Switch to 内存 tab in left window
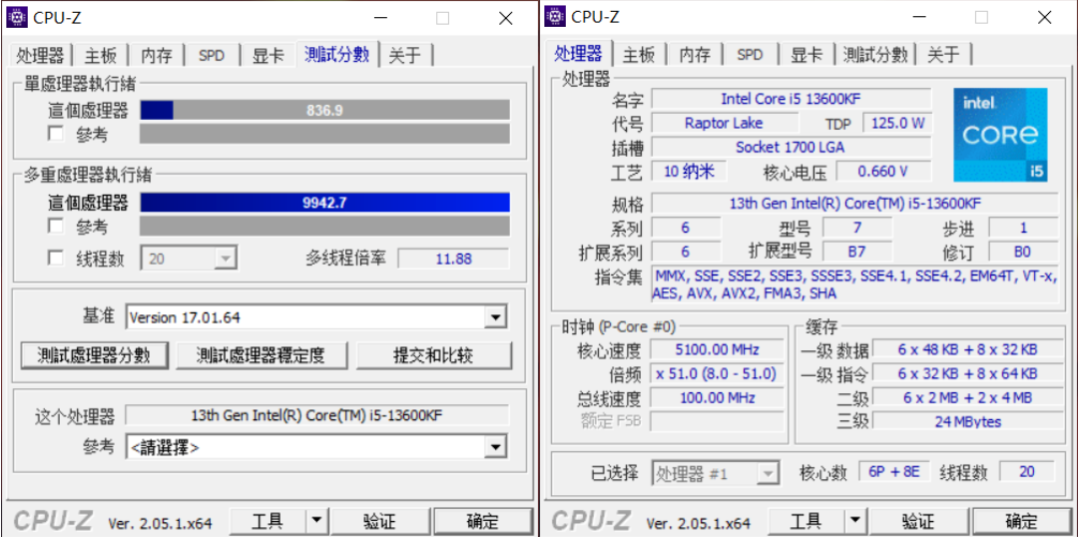The height and width of the screenshot is (538, 1080). [x=156, y=55]
